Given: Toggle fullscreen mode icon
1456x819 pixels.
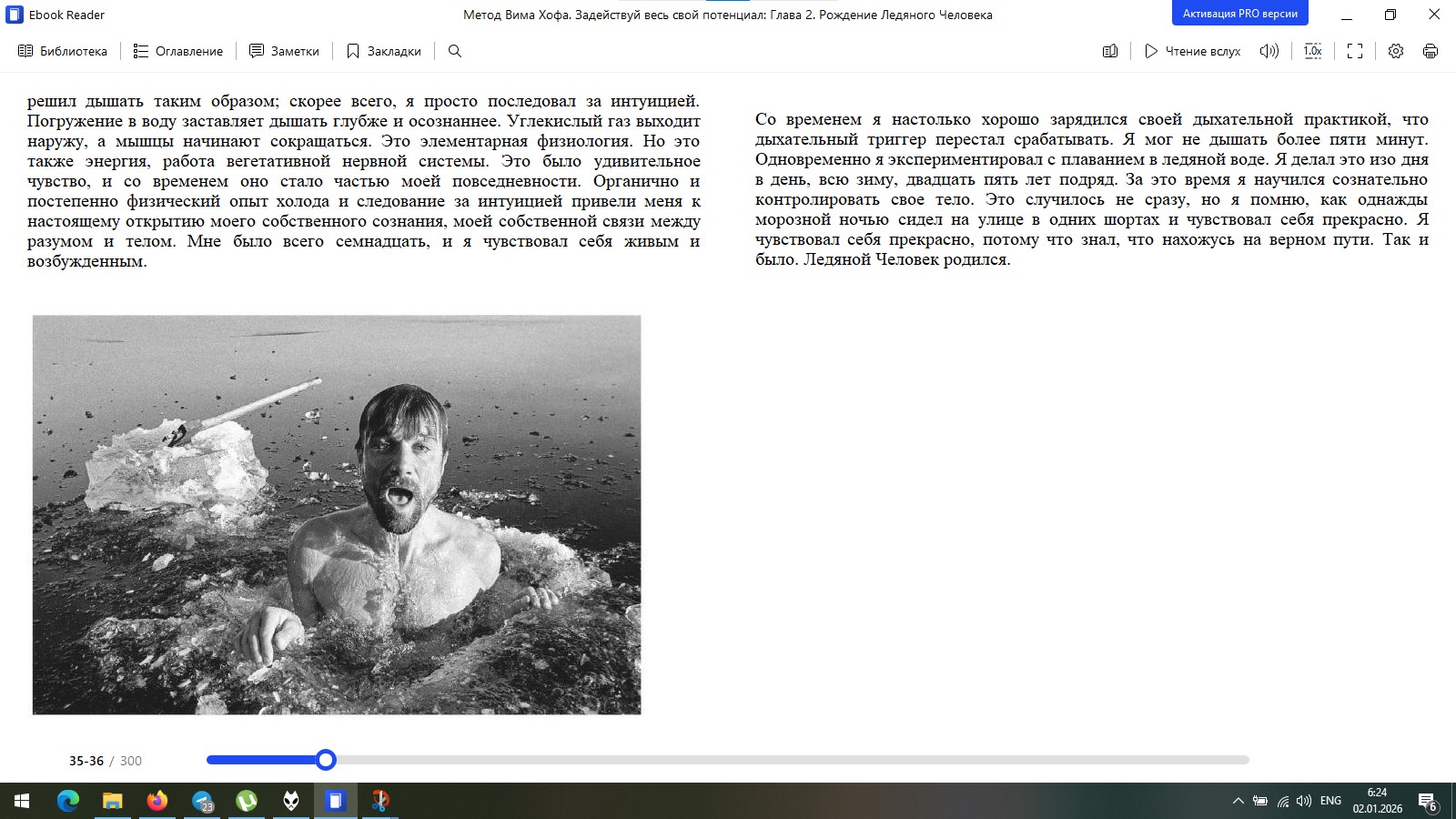Looking at the screenshot, I should tap(1355, 51).
